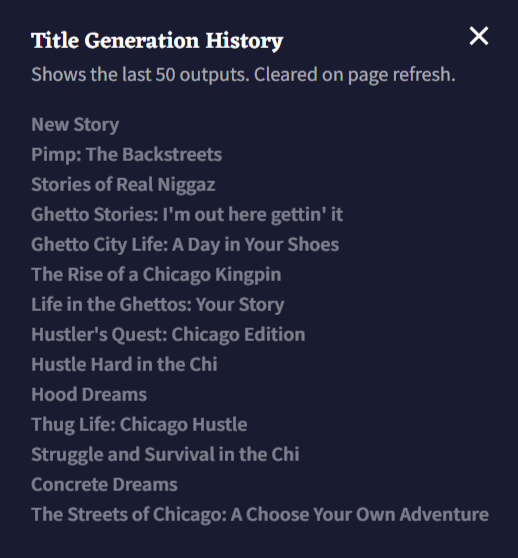The image size is (518, 558).
Task: Pick the title listed under 'Pimp: The Backstreets'
Action: (x=123, y=185)
